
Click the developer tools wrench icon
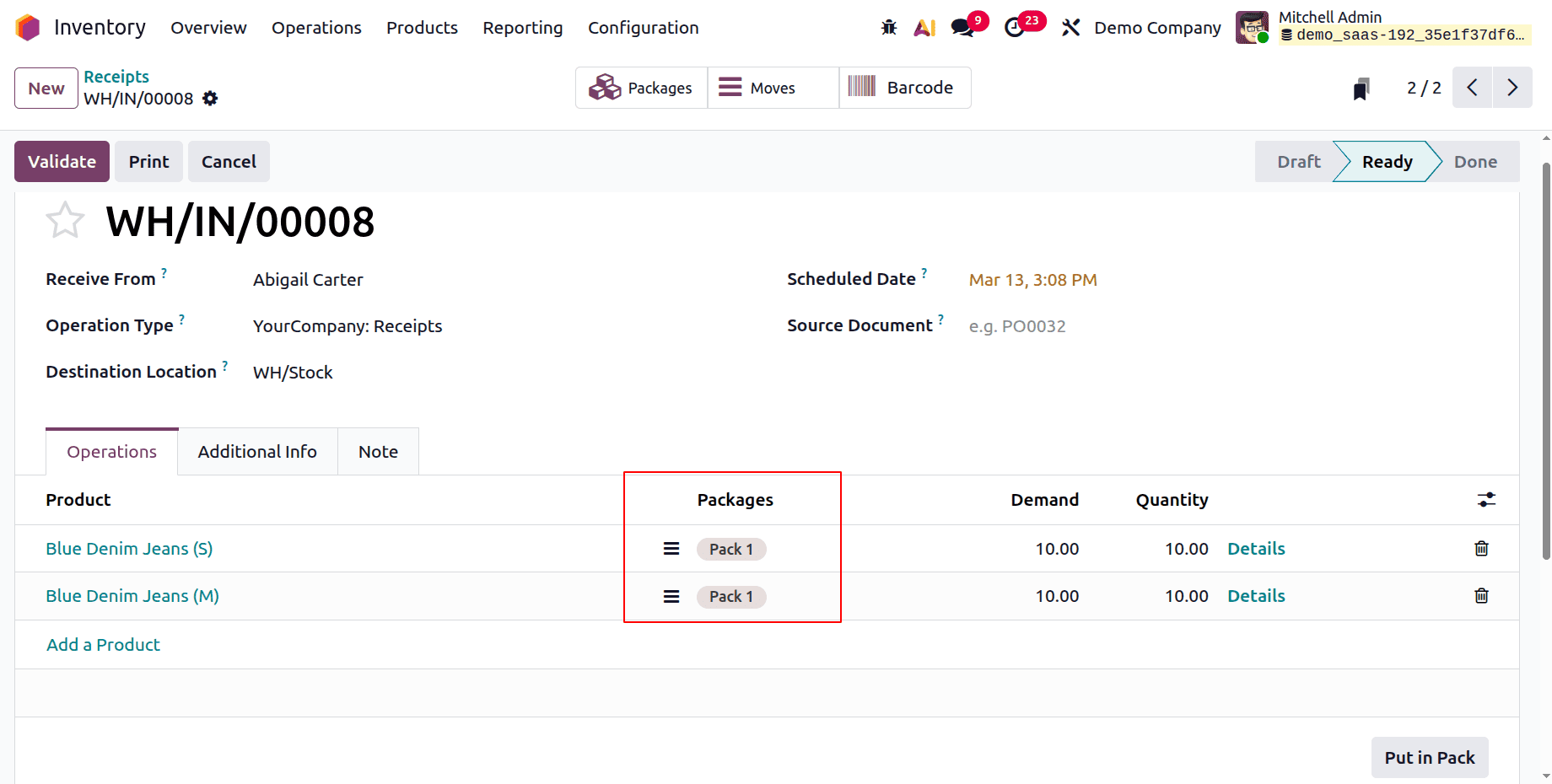[1070, 27]
